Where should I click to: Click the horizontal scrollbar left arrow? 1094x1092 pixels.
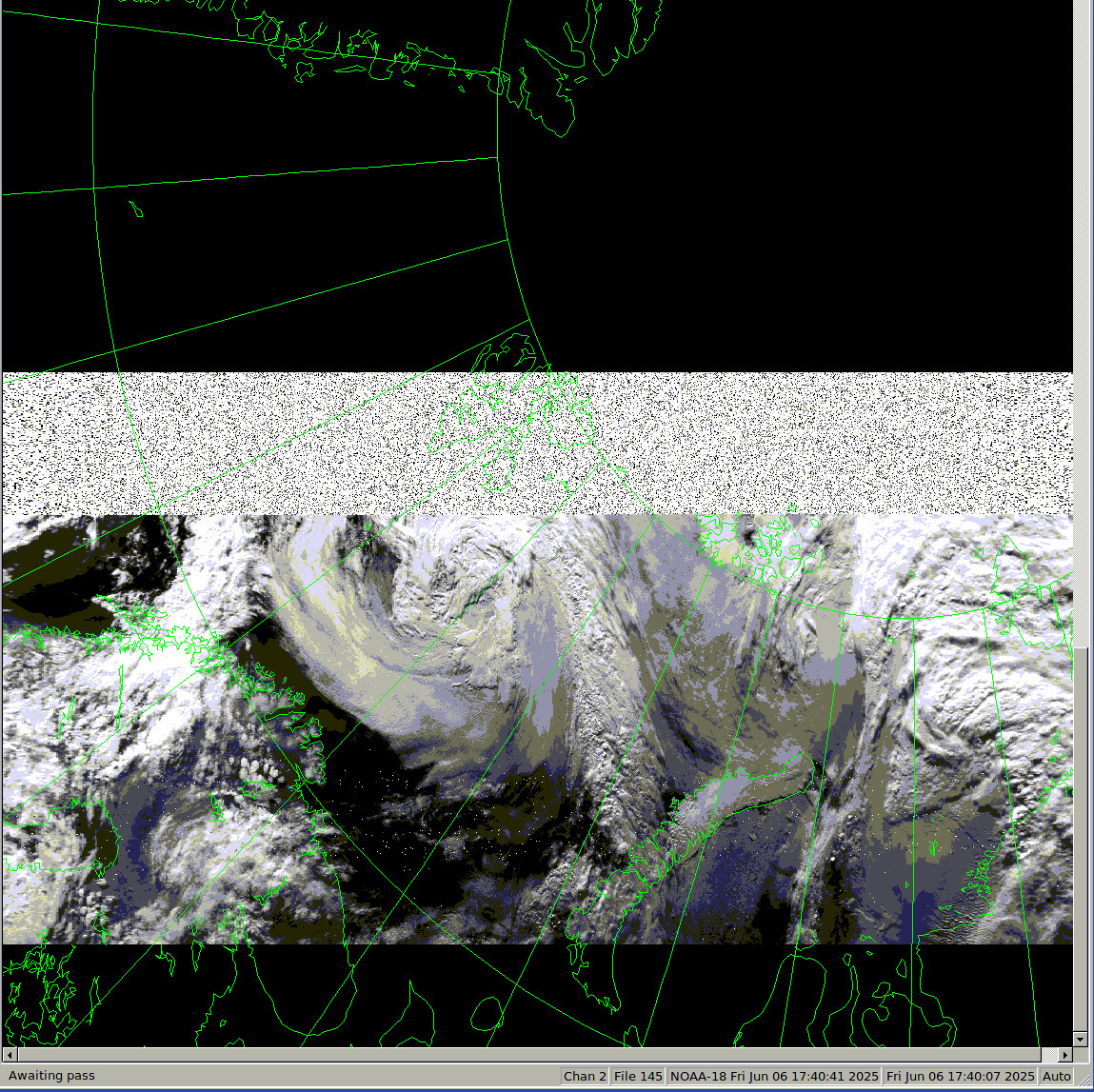click(8, 1055)
